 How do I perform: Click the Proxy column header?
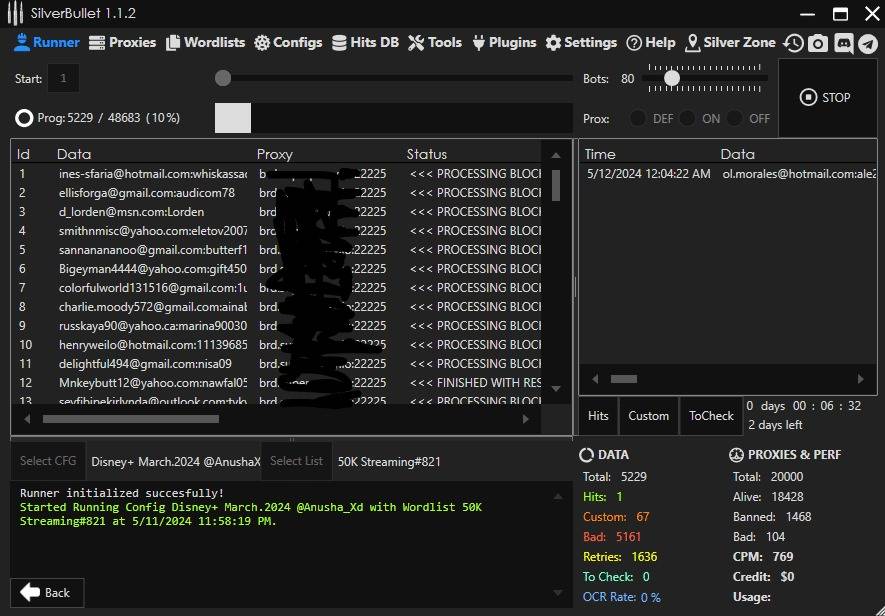coord(275,154)
